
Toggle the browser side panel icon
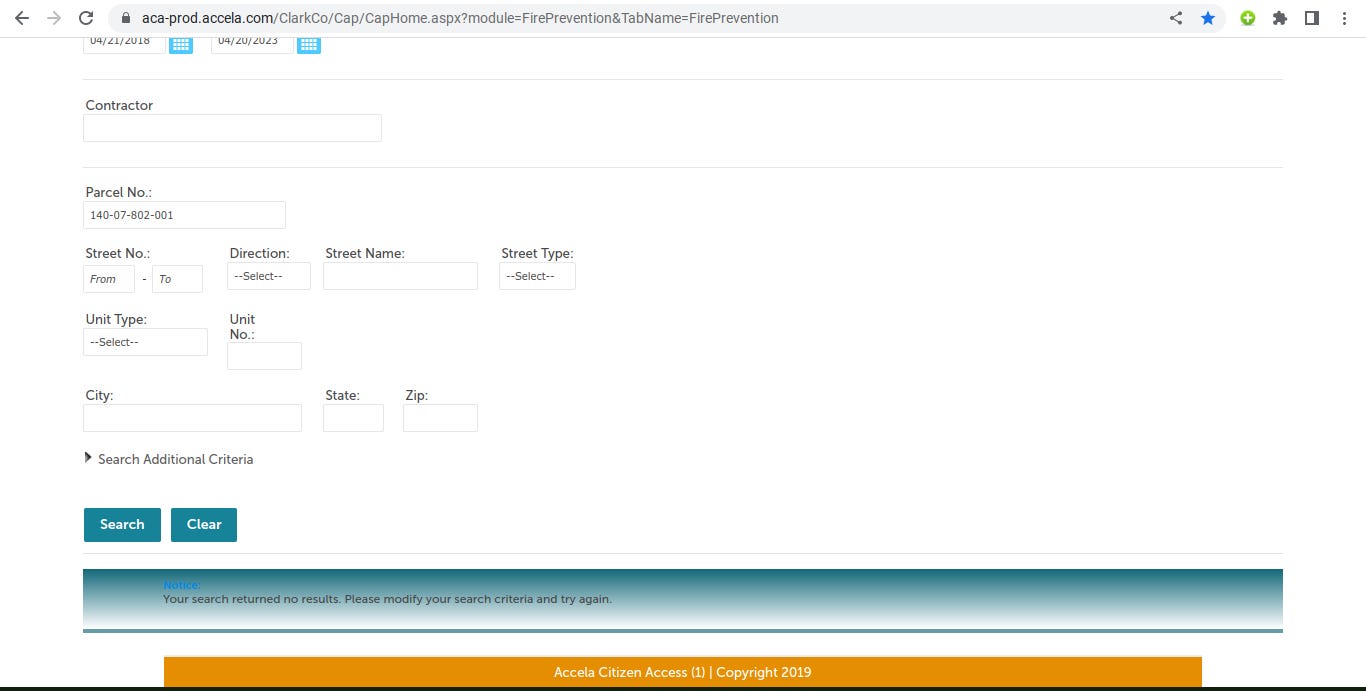click(x=1311, y=18)
